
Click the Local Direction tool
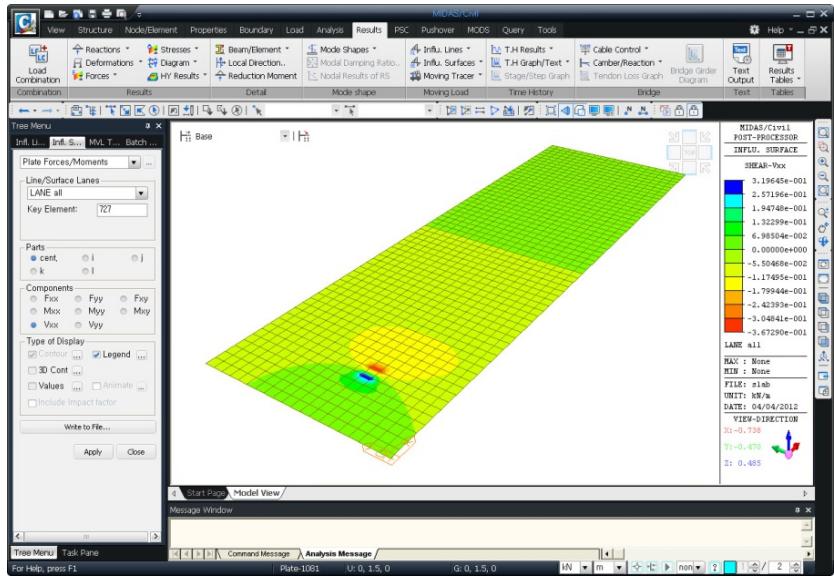pos(251,63)
